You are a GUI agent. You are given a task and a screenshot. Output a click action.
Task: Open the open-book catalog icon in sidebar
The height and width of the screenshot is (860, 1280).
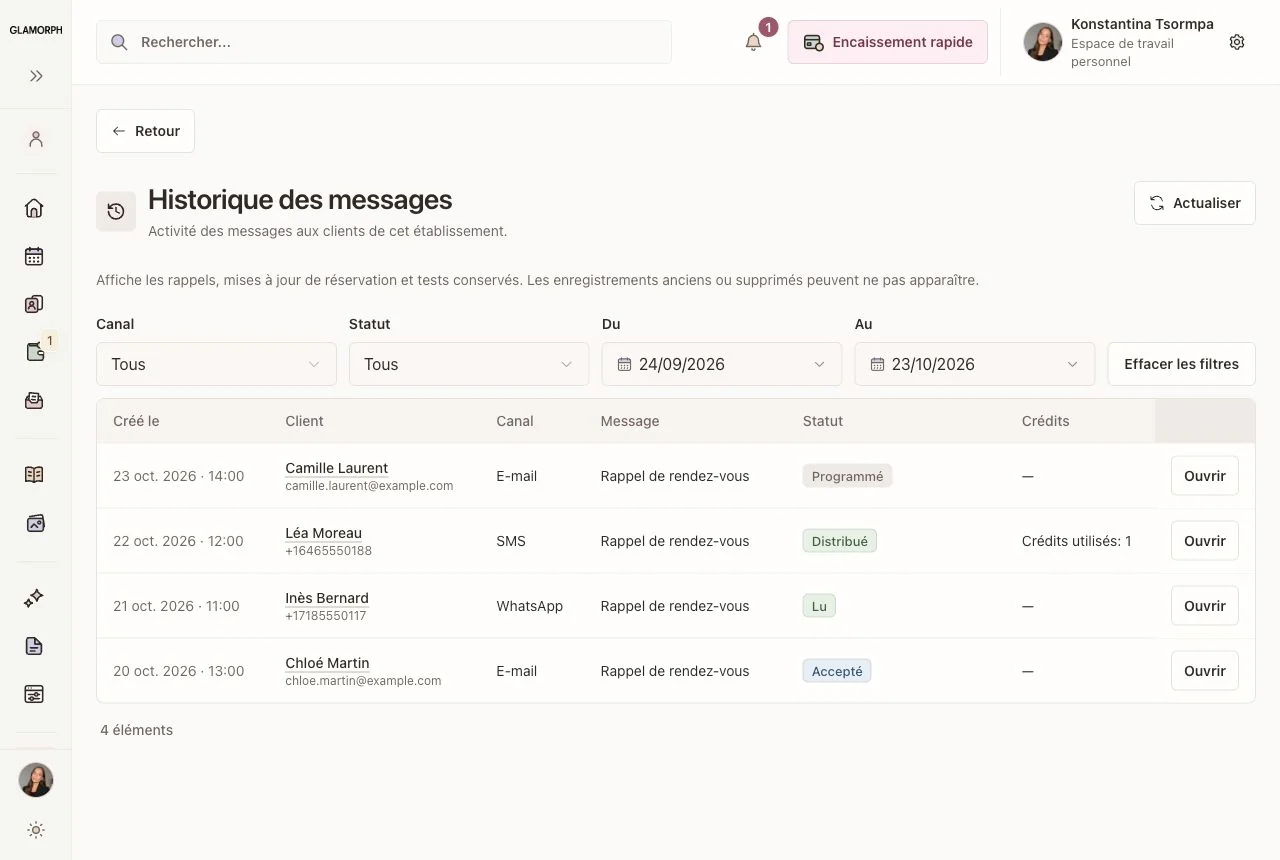[34, 474]
